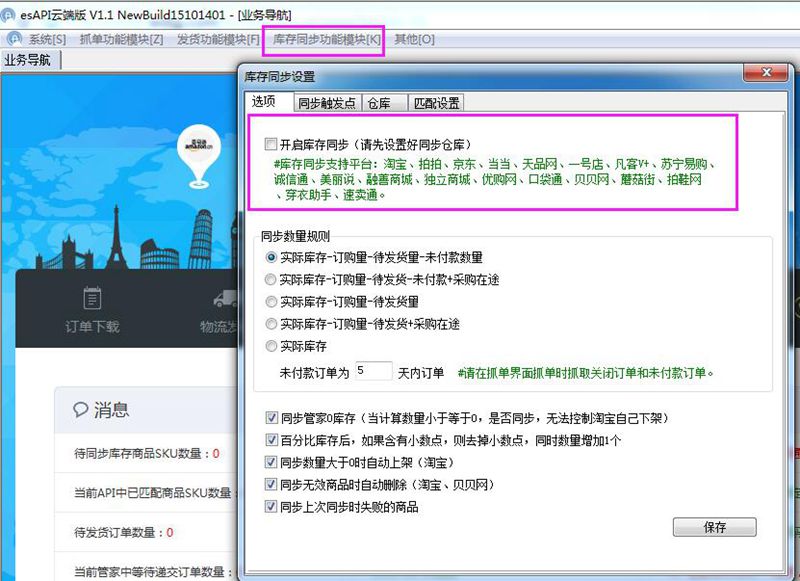Image resolution: width=800 pixels, height=581 pixels.
Task: Select 实际库存-订购量-待发货里 radio option
Action: coord(271,302)
